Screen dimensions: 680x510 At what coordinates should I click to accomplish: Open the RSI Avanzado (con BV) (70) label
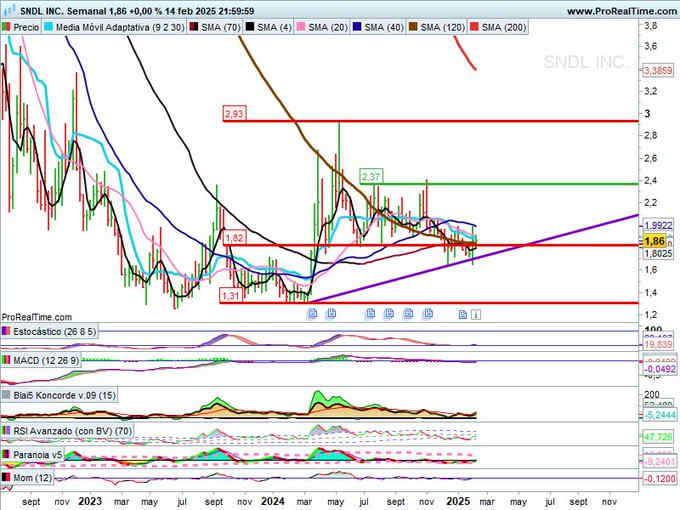click(72, 431)
